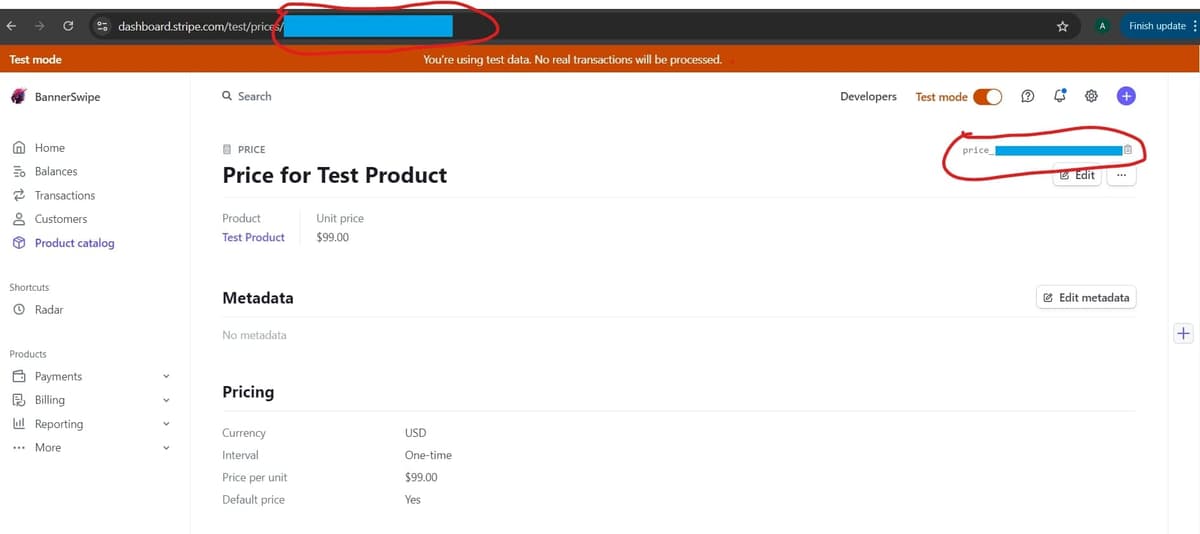Expand the Payments menu chevron

[x=166, y=377]
